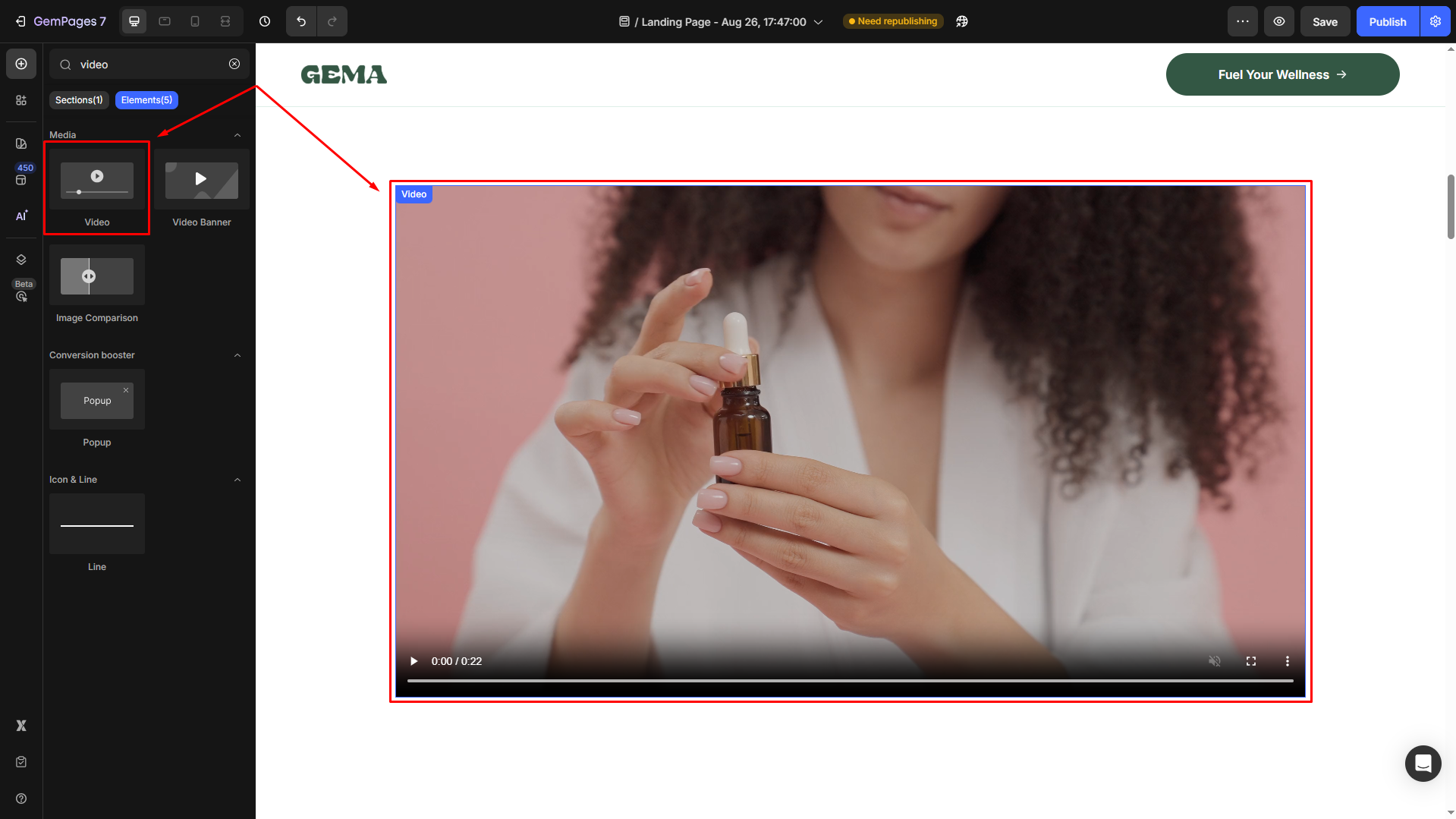
Task: Click the video progress bar
Action: tap(850, 681)
